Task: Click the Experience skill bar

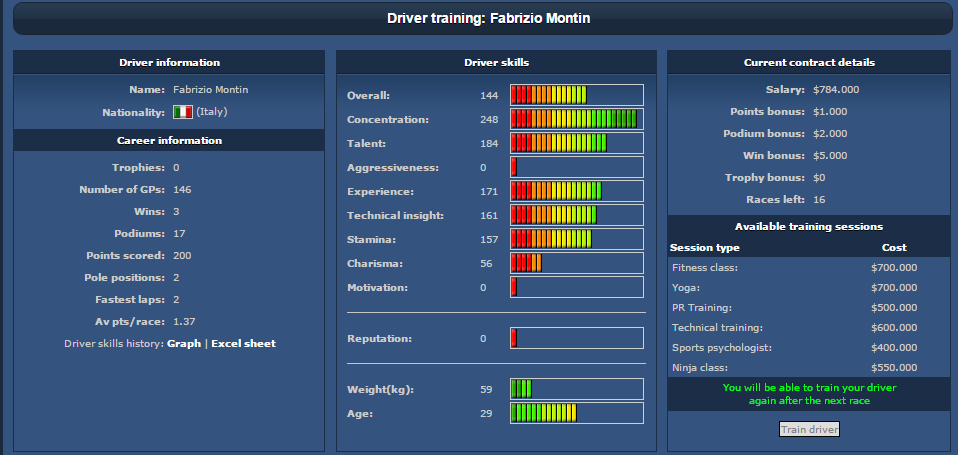Action: [577, 191]
